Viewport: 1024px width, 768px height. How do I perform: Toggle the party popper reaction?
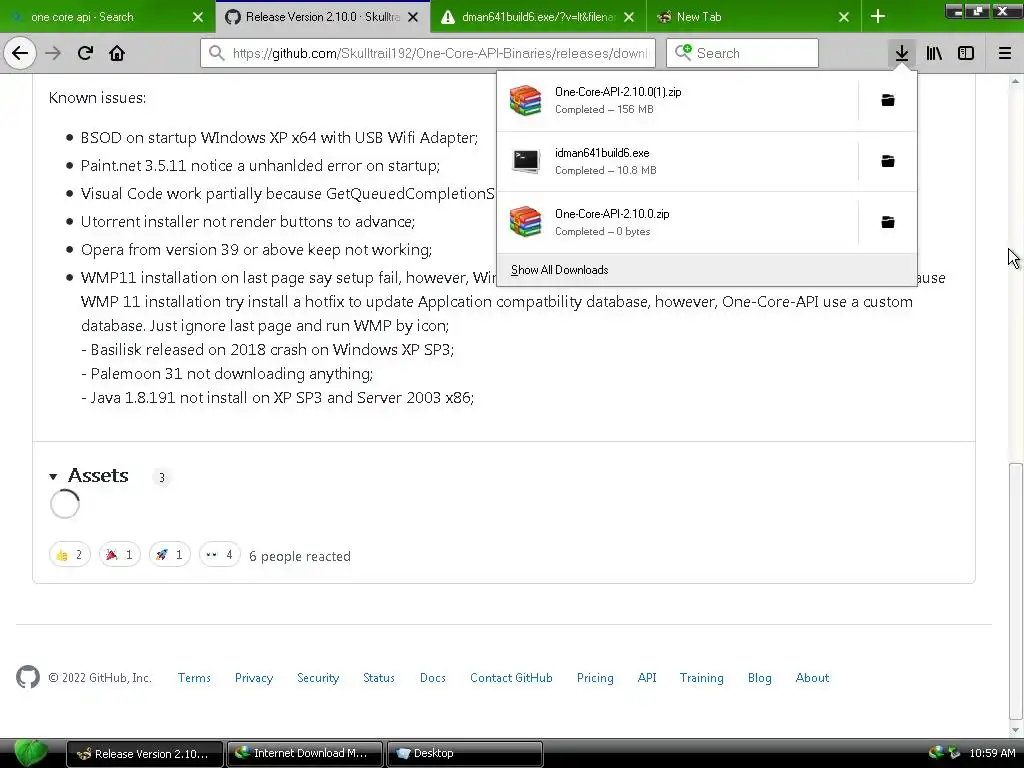[x=120, y=555]
